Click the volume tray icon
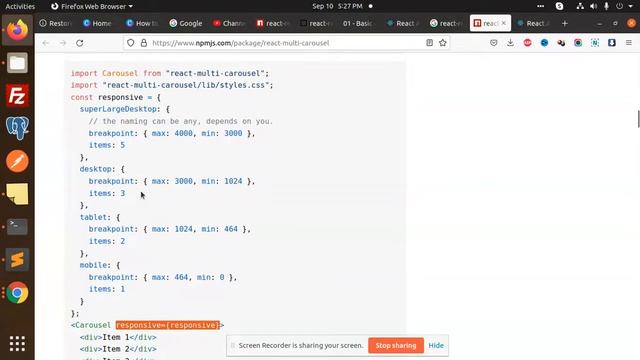The width and height of the screenshot is (640, 360). 593,6
